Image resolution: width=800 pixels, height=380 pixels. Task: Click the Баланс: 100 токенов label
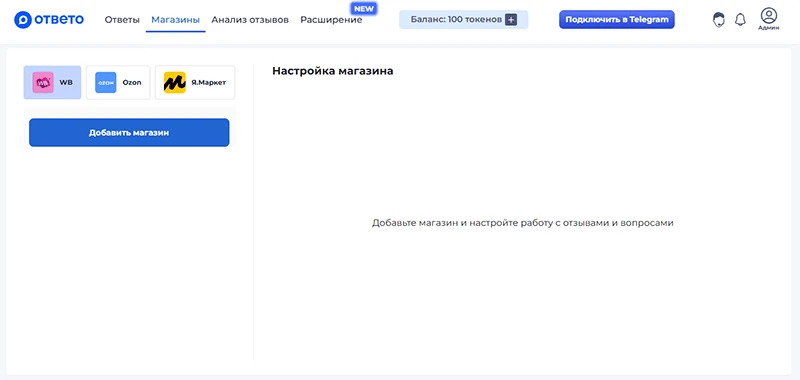[456, 20]
